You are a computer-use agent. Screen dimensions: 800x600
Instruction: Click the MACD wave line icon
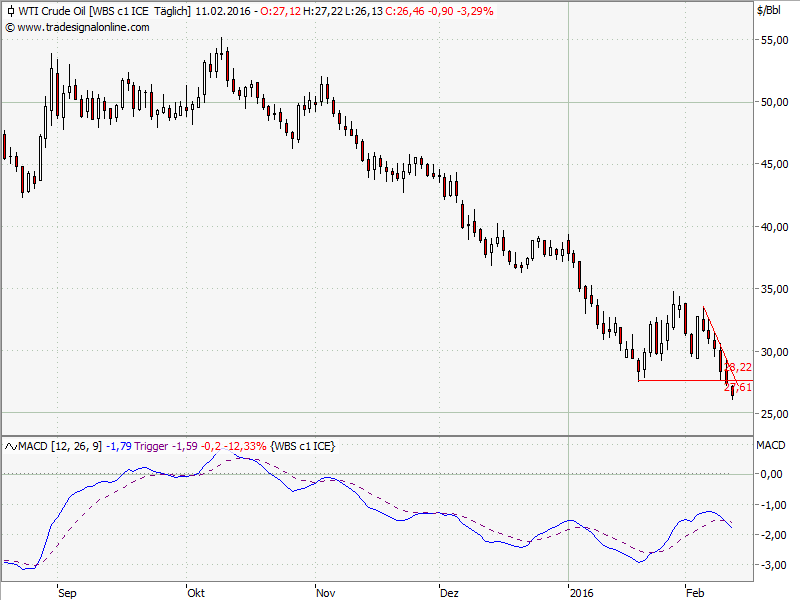[x=11, y=444]
